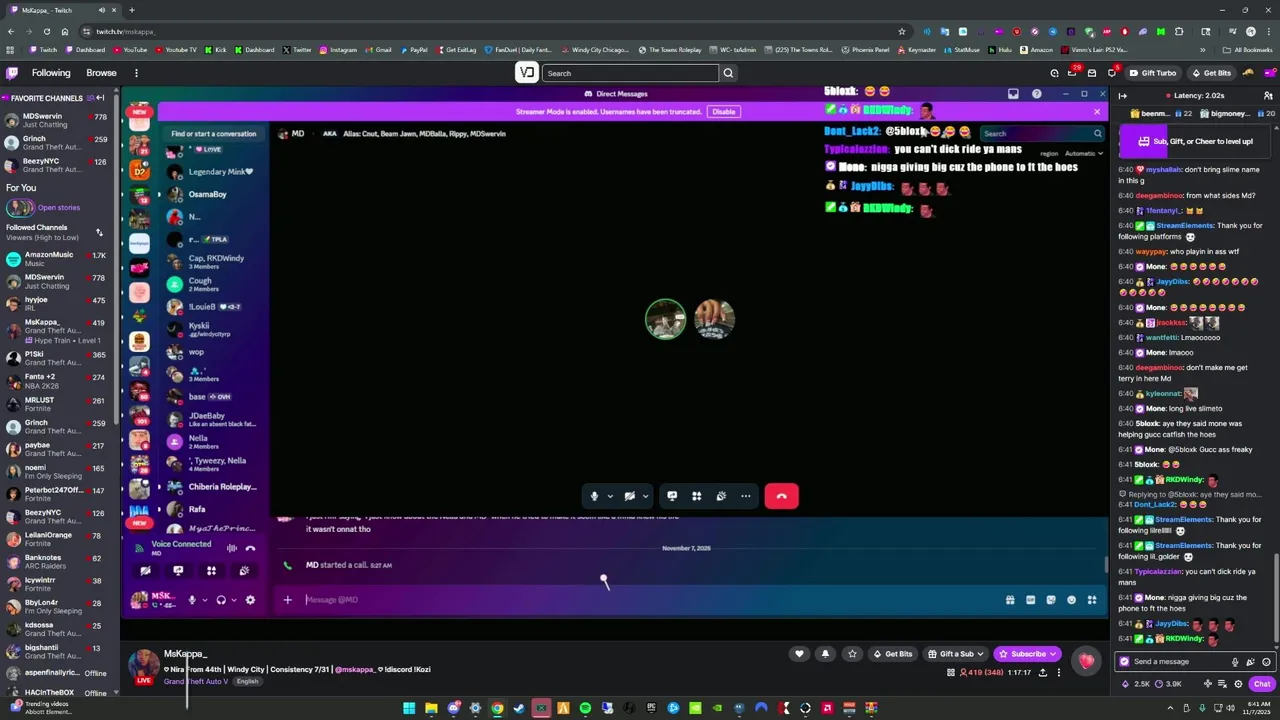This screenshot has width=1280, height=720.
Task: Turn on camera in voice panel
Action: [x=145, y=571]
